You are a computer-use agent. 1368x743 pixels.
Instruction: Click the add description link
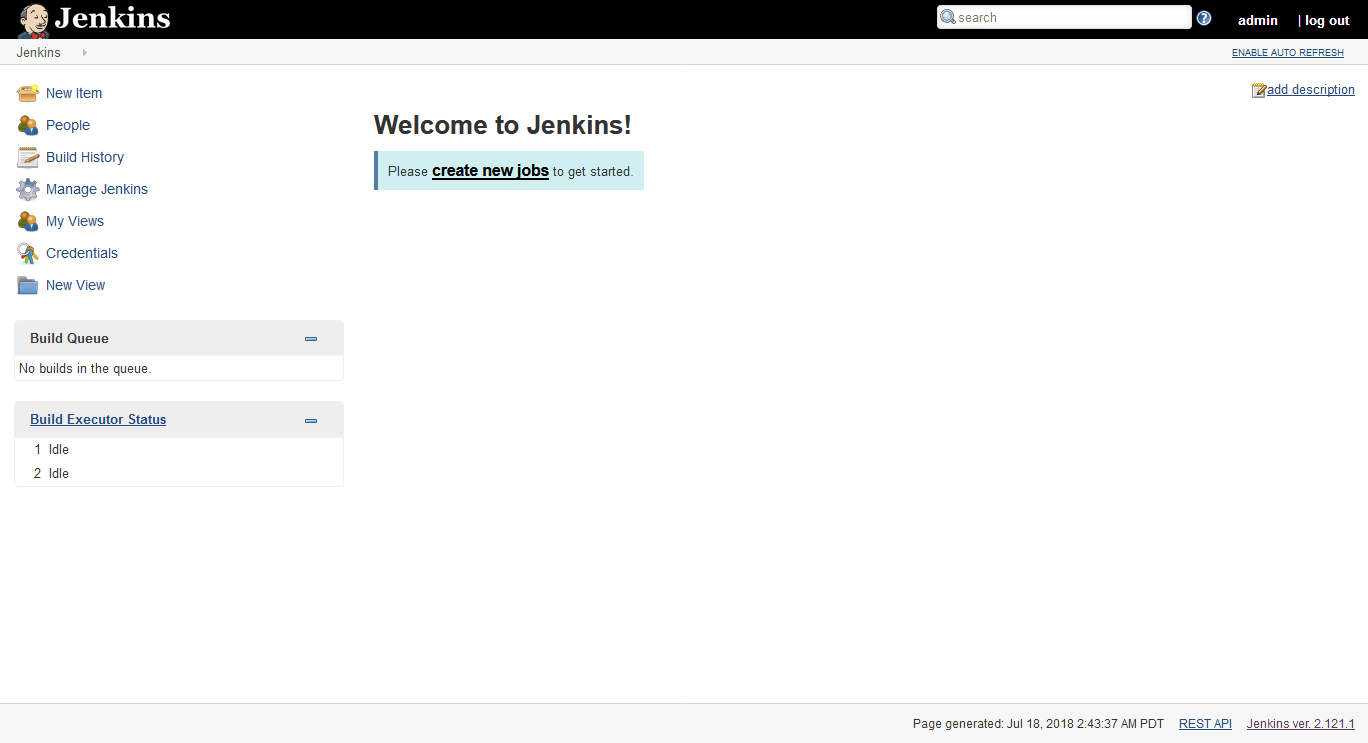1311,90
